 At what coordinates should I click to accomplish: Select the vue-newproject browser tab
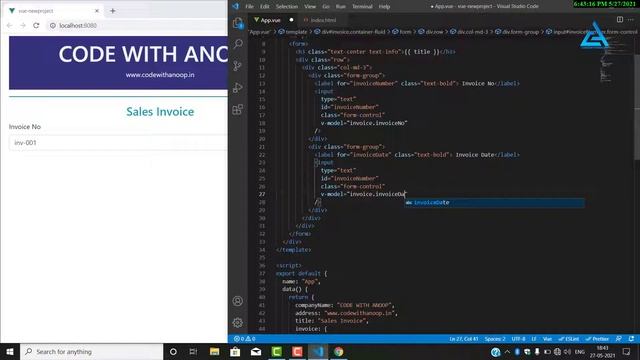[x=53, y=11]
